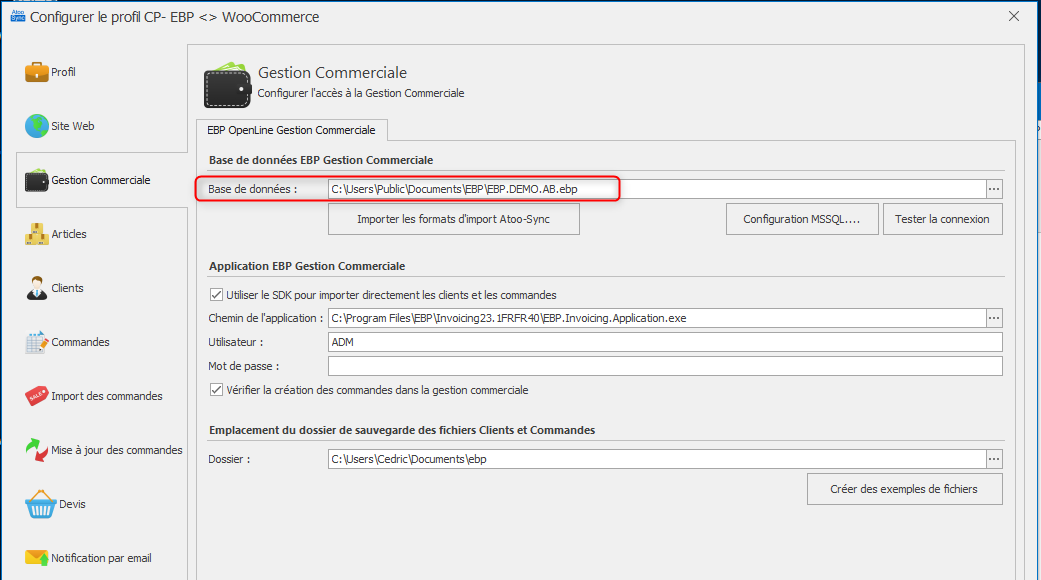The height and width of the screenshot is (580, 1041).
Task: Click the 'Utilisateur :' label
Action: (236, 342)
